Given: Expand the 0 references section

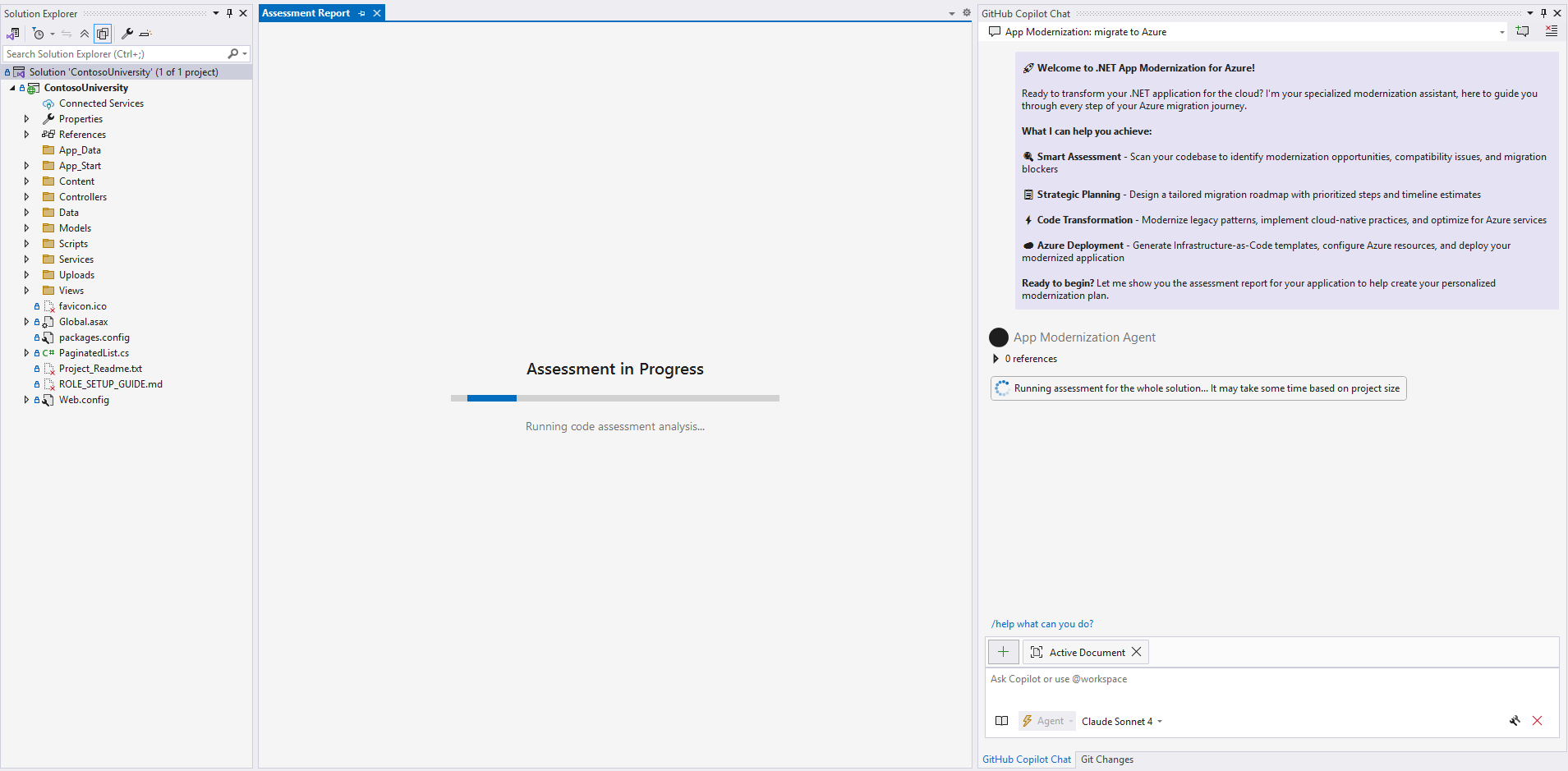Looking at the screenshot, I should 996,358.
